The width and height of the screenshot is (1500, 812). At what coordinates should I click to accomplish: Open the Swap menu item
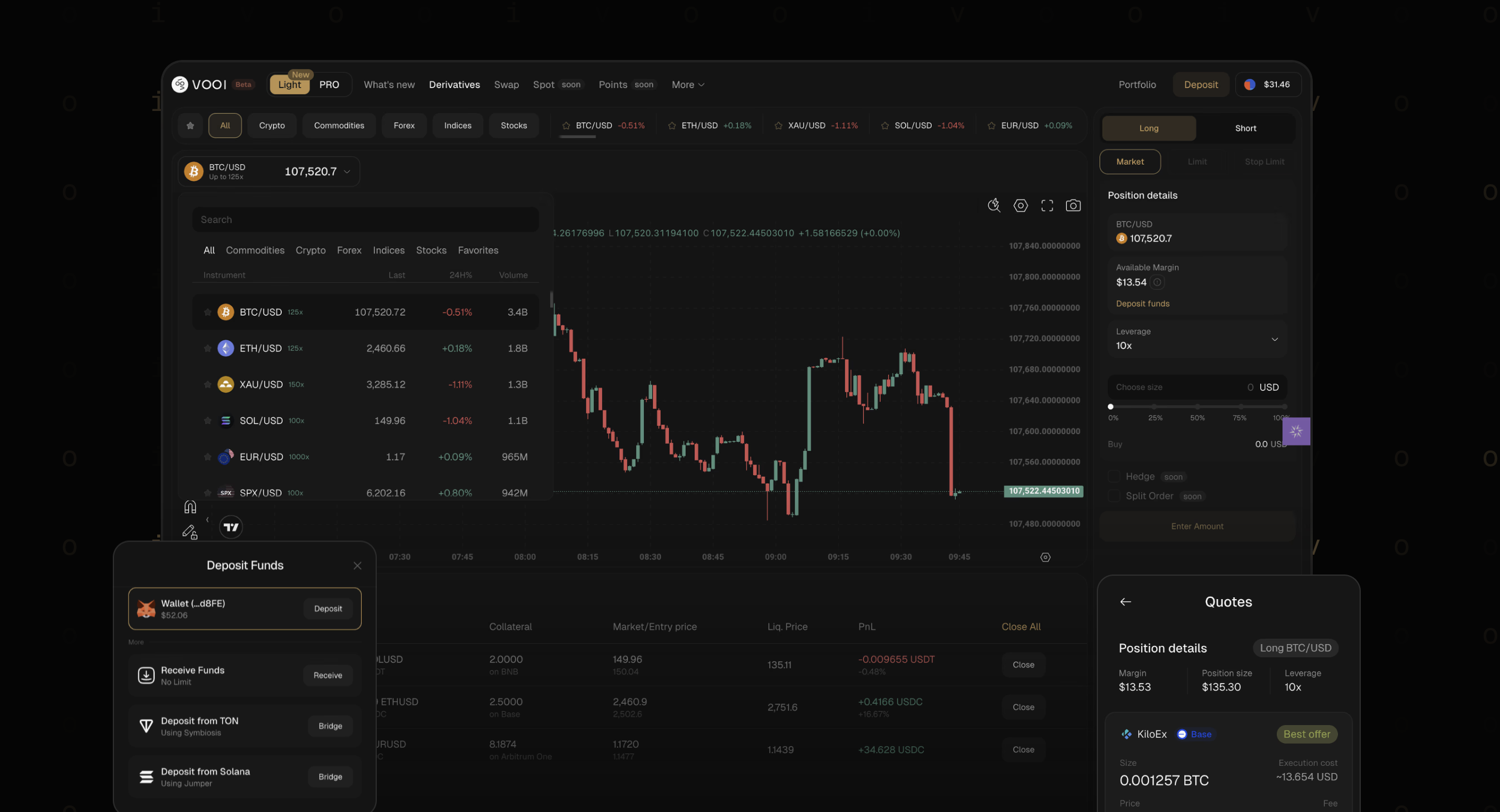(506, 85)
